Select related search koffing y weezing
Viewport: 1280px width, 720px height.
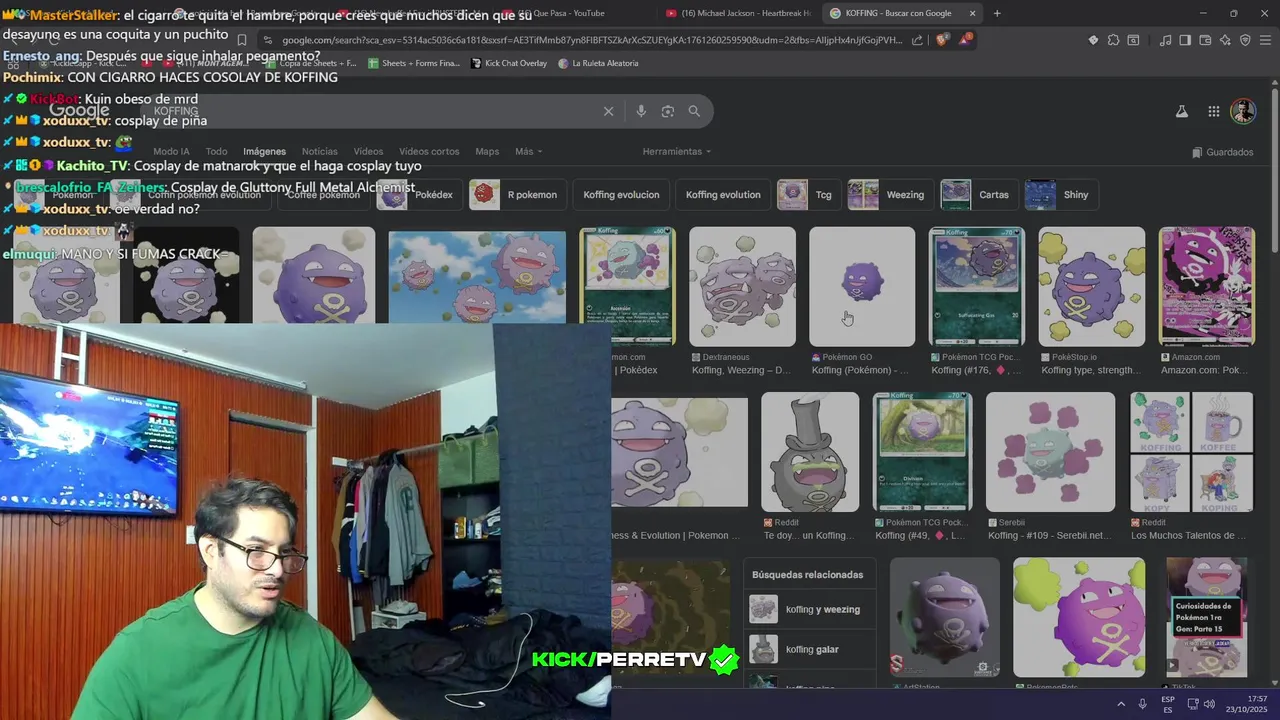tap(811, 609)
